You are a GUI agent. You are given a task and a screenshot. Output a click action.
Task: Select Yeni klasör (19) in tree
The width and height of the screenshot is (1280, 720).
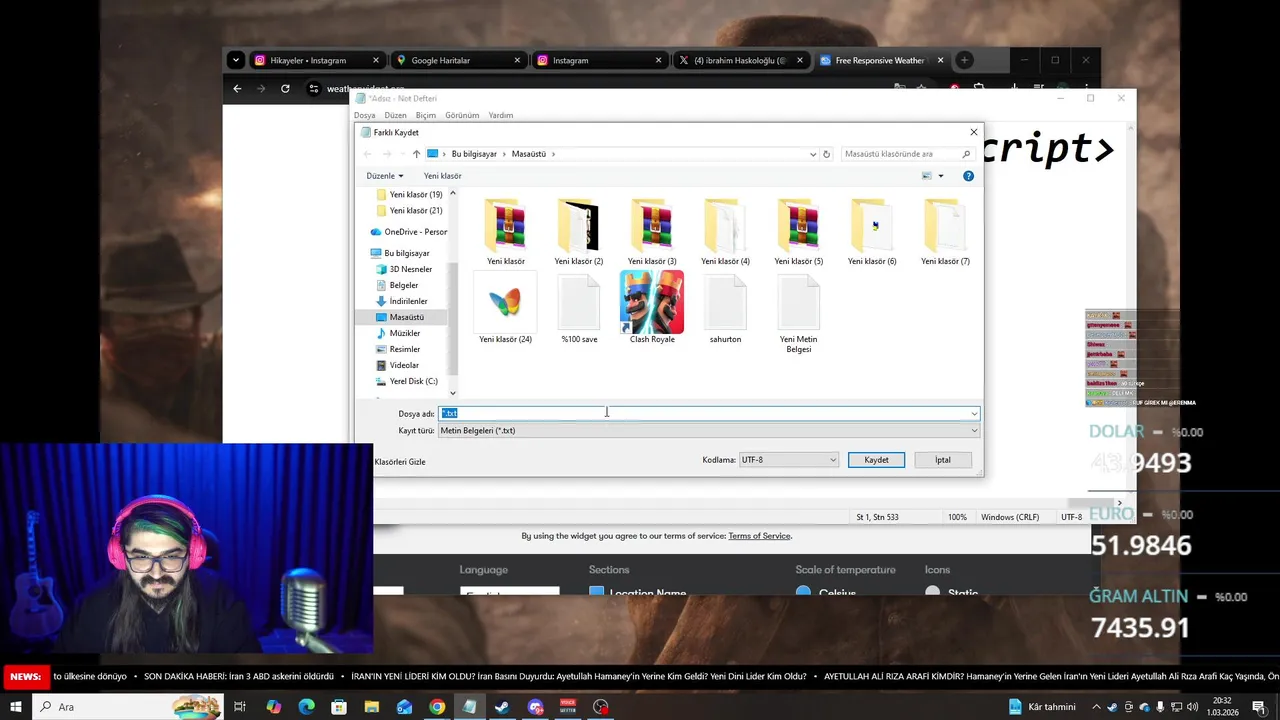pos(408,194)
